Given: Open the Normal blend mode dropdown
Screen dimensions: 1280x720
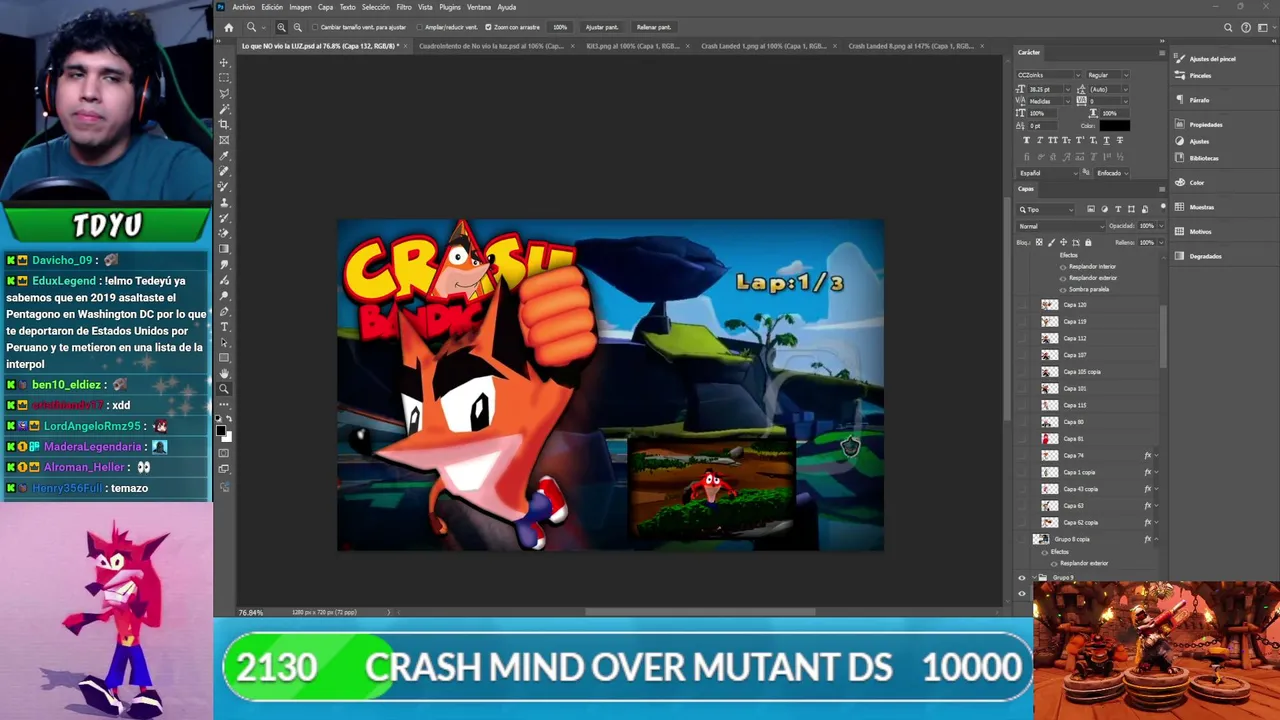Looking at the screenshot, I should click(1059, 226).
